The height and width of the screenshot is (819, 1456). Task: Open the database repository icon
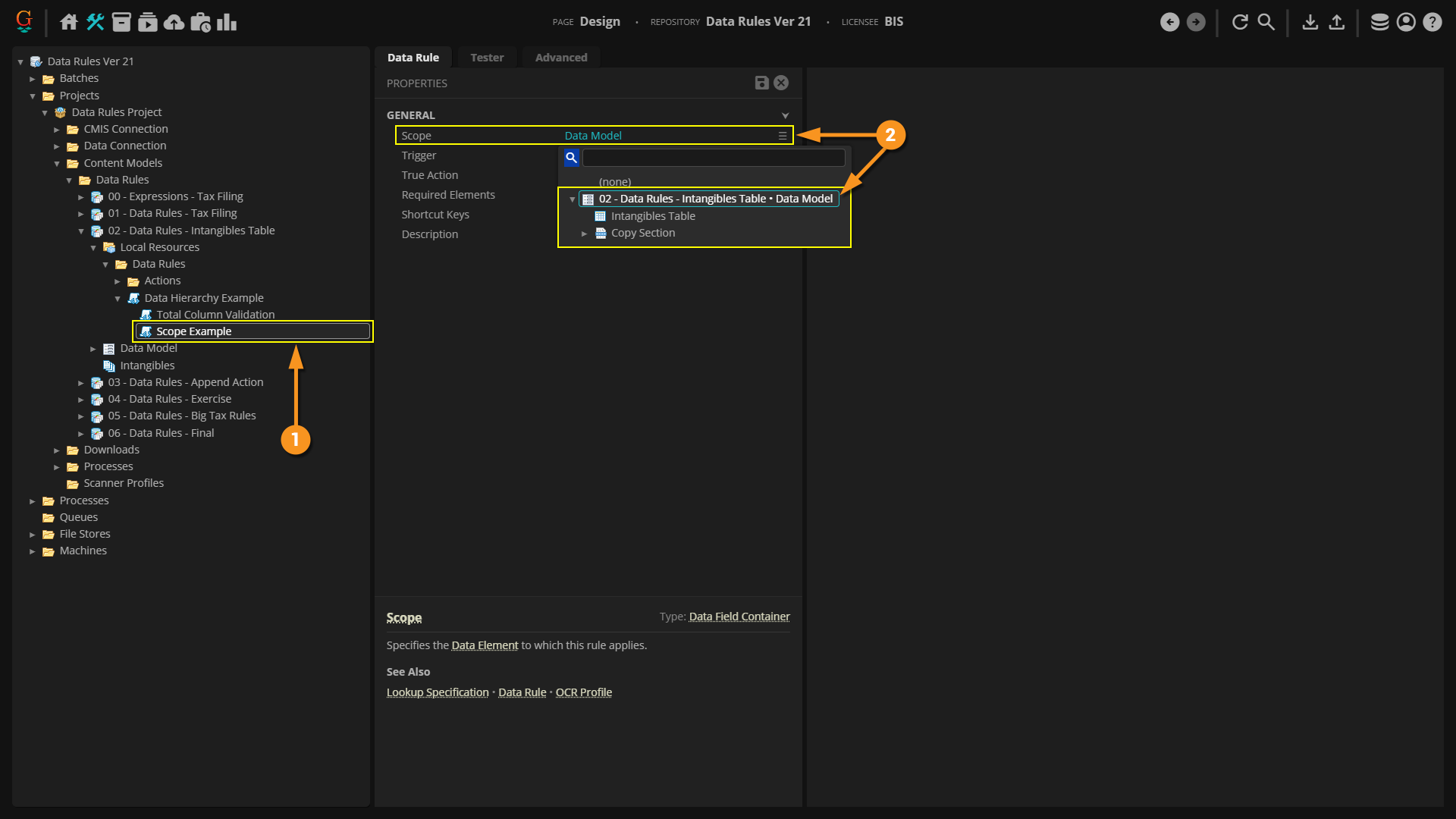[x=1379, y=22]
